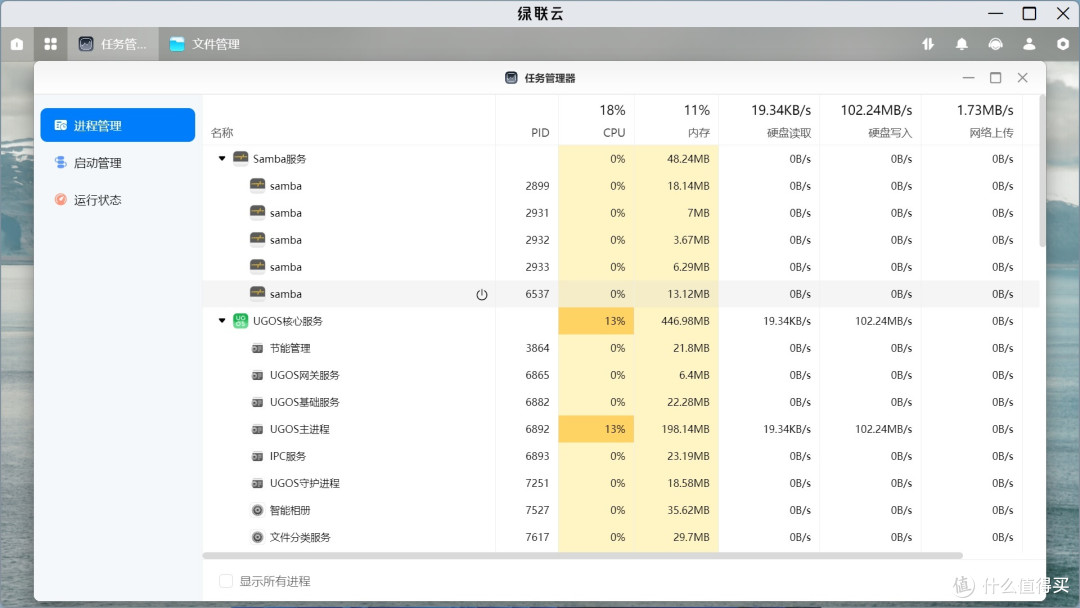This screenshot has height=608, width=1080.
Task: Select 进程管理 in the sidebar
Action: tap(118, 125)
